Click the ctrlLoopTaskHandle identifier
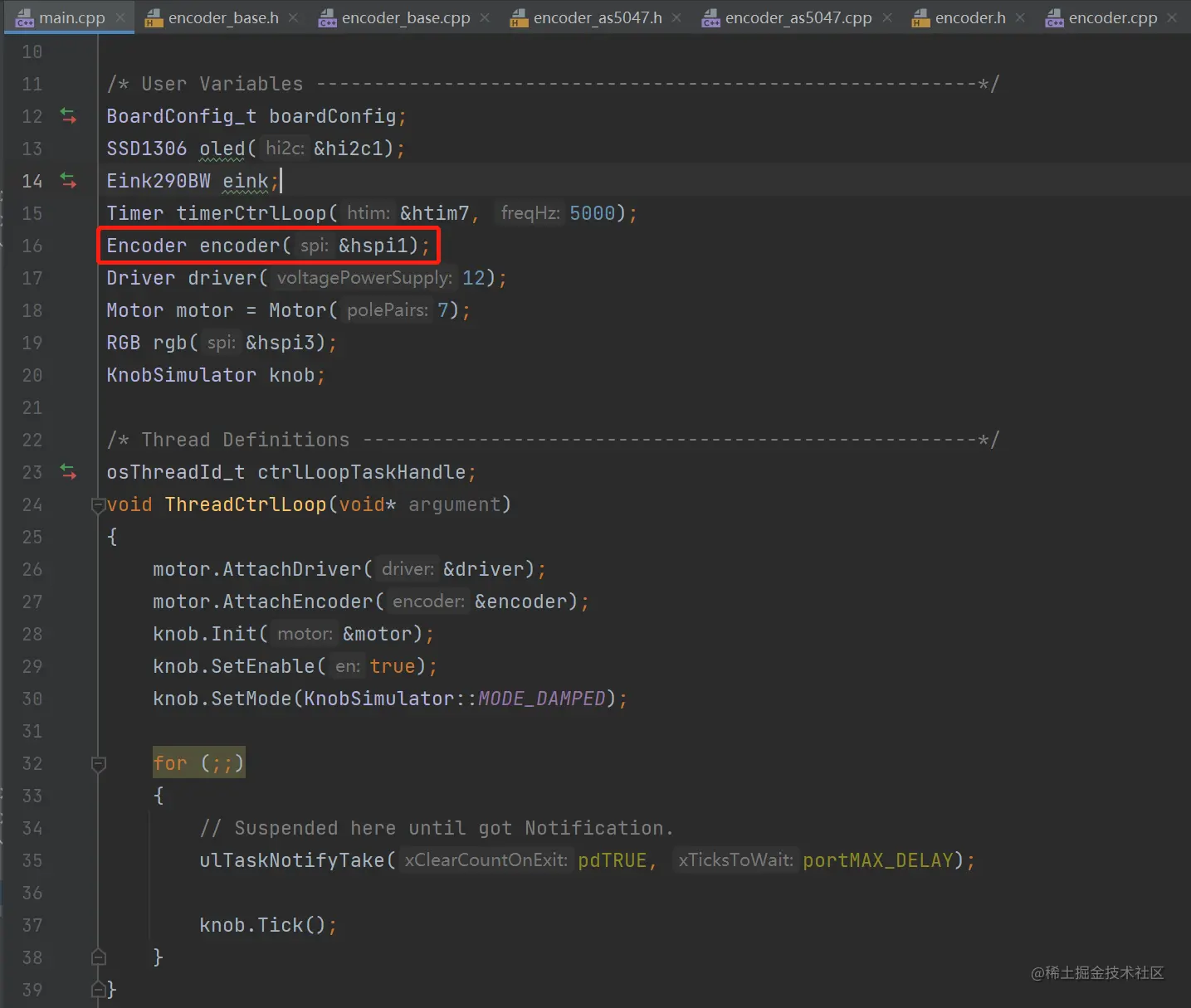This screenshot has height=1008, width=1191. pos(362,472)
